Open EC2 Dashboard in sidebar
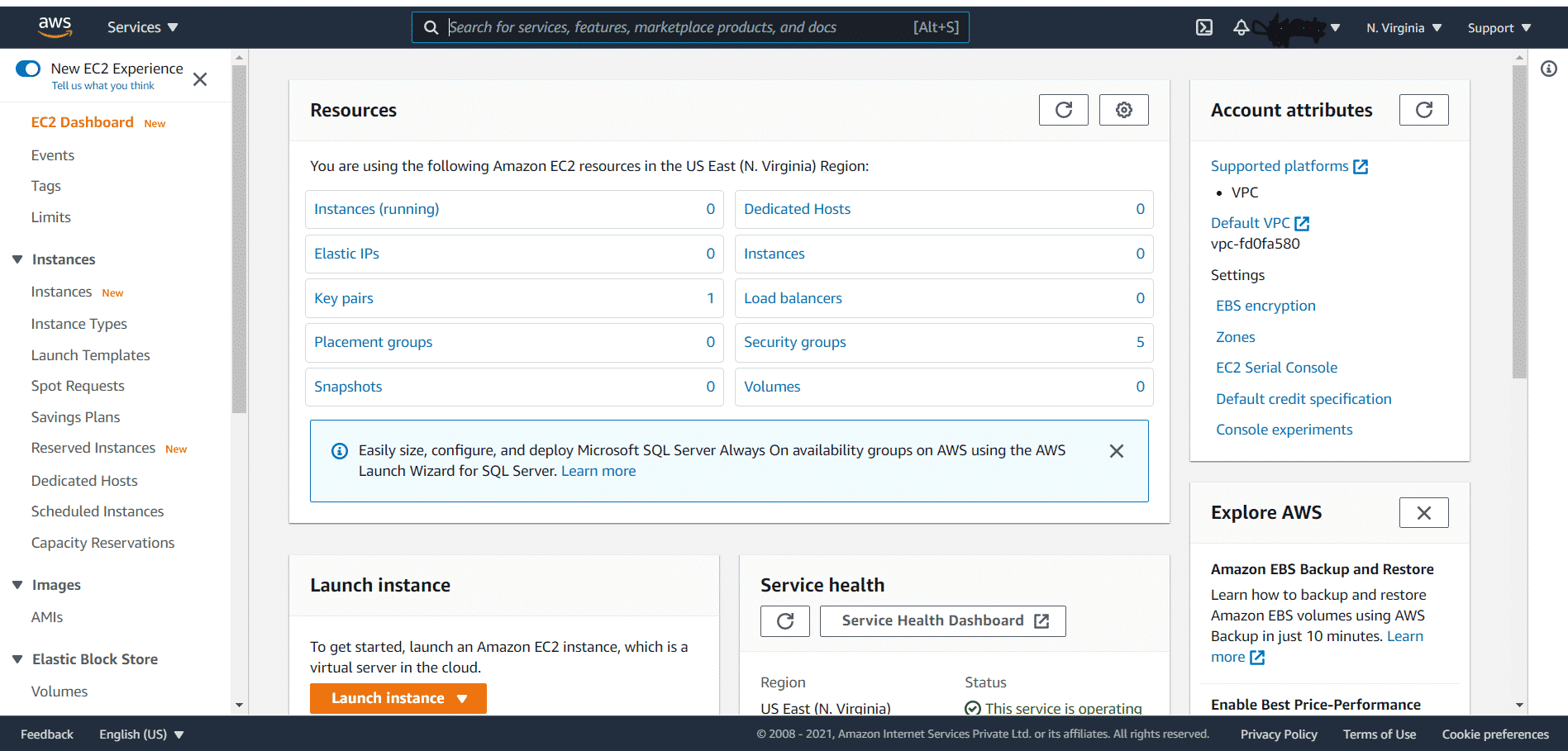This screenshot has width=1568, height=751. pos(83,122)
